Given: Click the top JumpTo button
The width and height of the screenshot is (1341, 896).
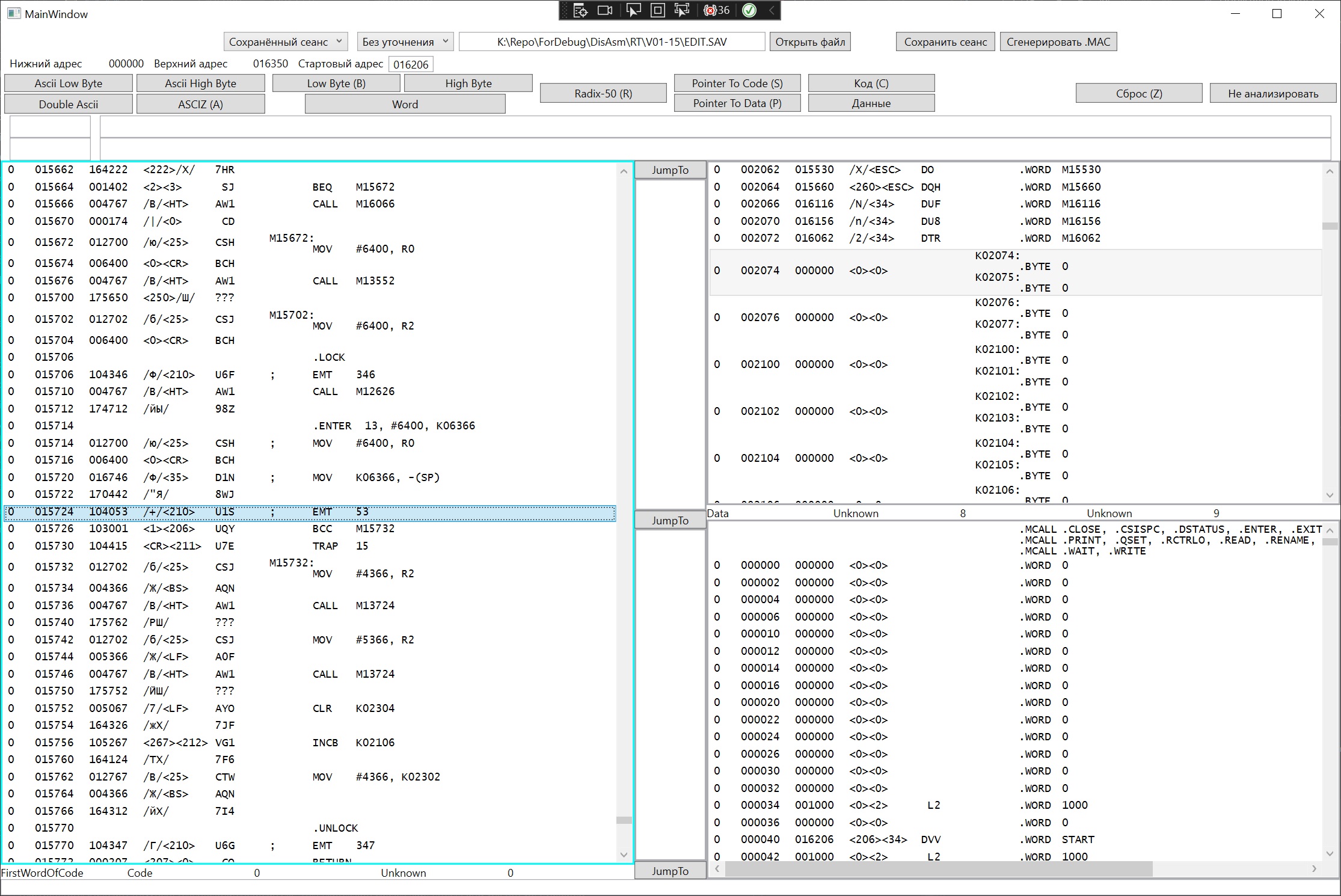Looking at the screenshot, I should pyautogui.click(x=670, y=170).
